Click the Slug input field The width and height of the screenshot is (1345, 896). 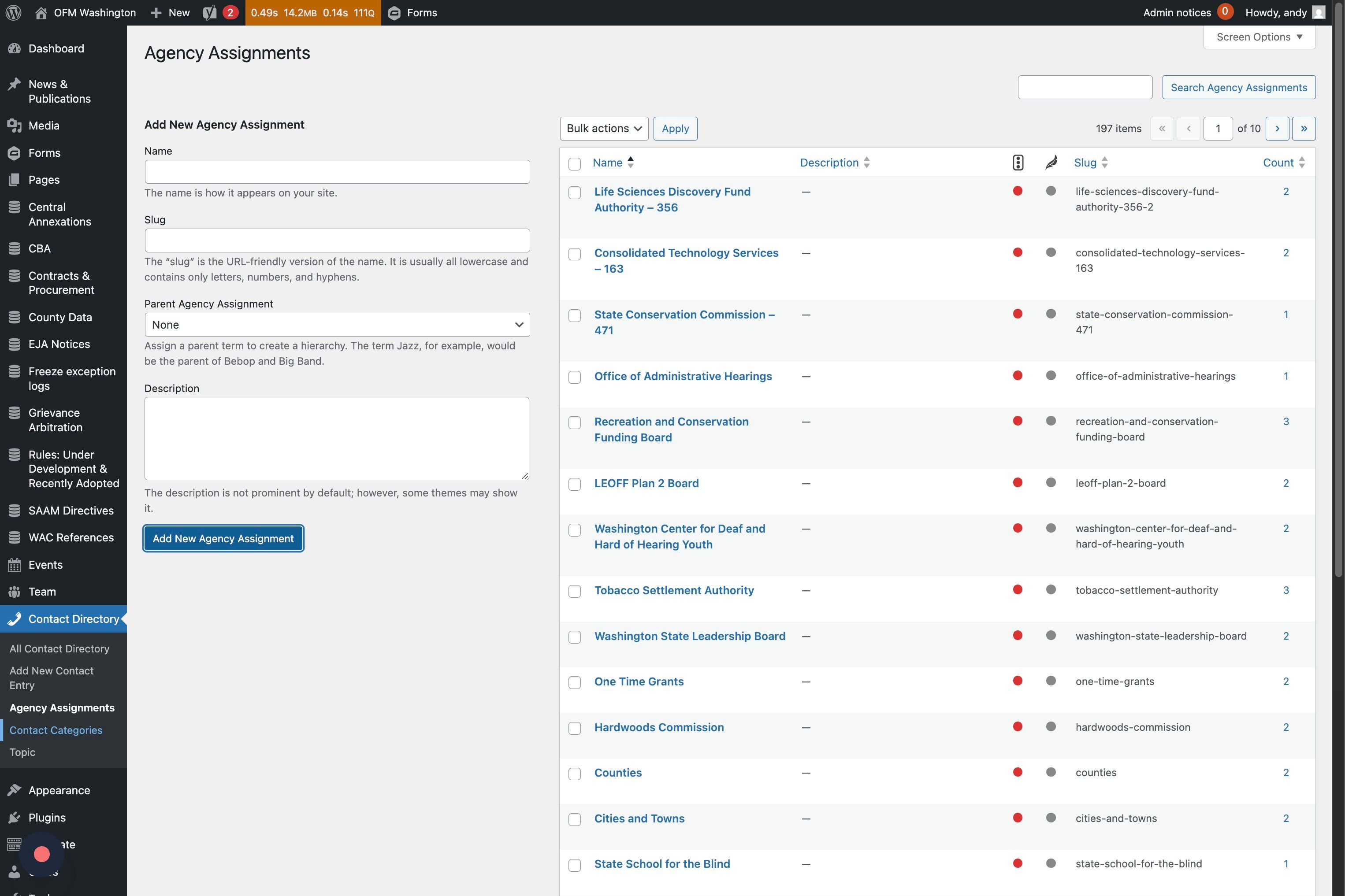point(337,241)
